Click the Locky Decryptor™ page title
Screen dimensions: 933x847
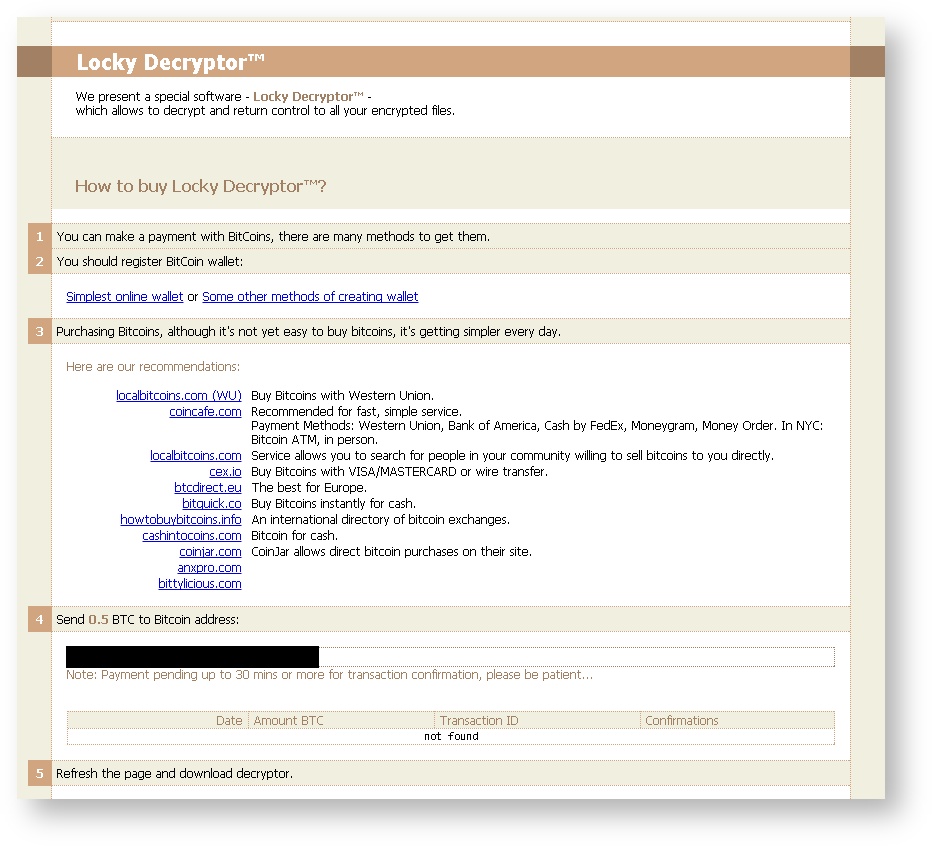point(171,62)
